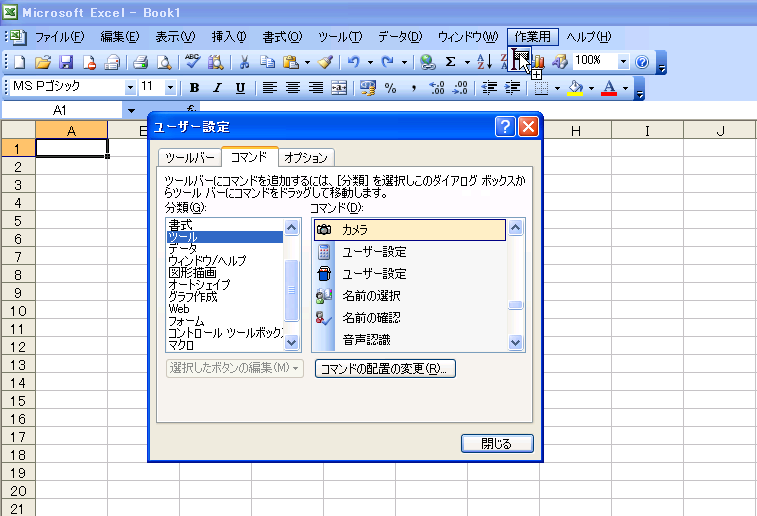Cut selection with scissors icon
The height and width of the screenshot is (516, 757).
pyautogui.click(x=245, y=62)
